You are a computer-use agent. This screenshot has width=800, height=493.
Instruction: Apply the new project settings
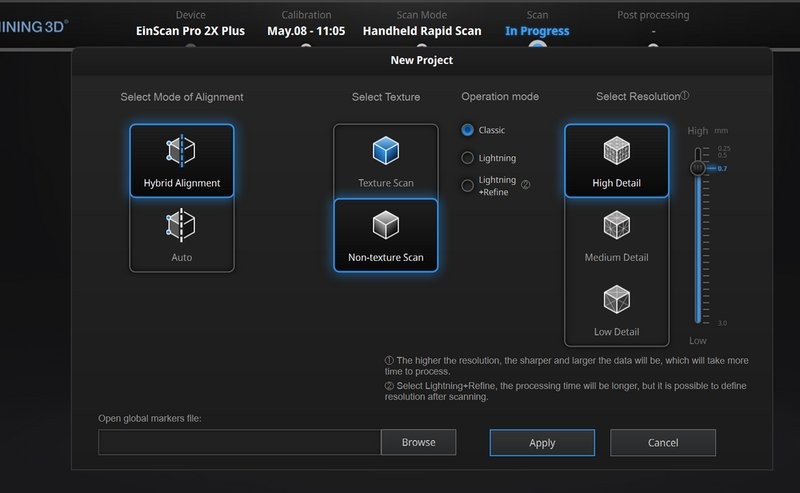542,442
